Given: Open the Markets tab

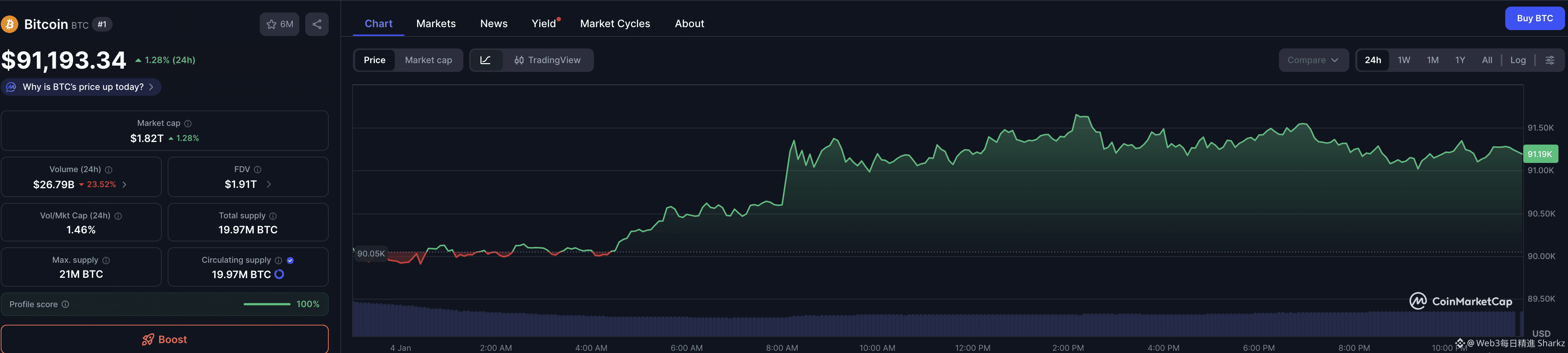Looking at the screenshot, I should (x=436, y=24).
